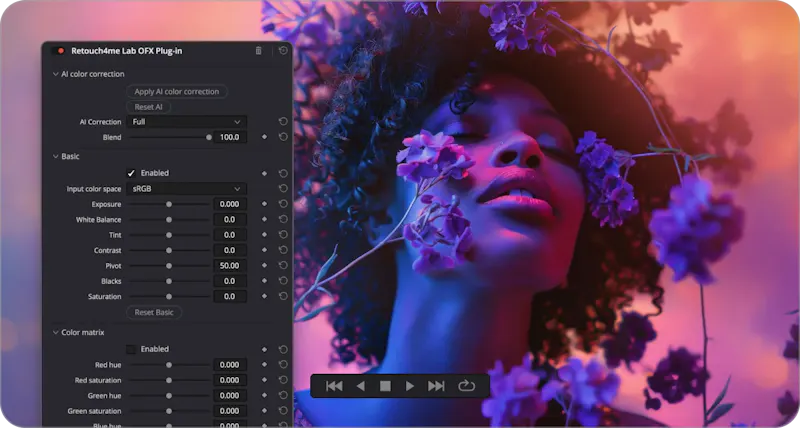Click the Reset Basic button

click(154, 312)
